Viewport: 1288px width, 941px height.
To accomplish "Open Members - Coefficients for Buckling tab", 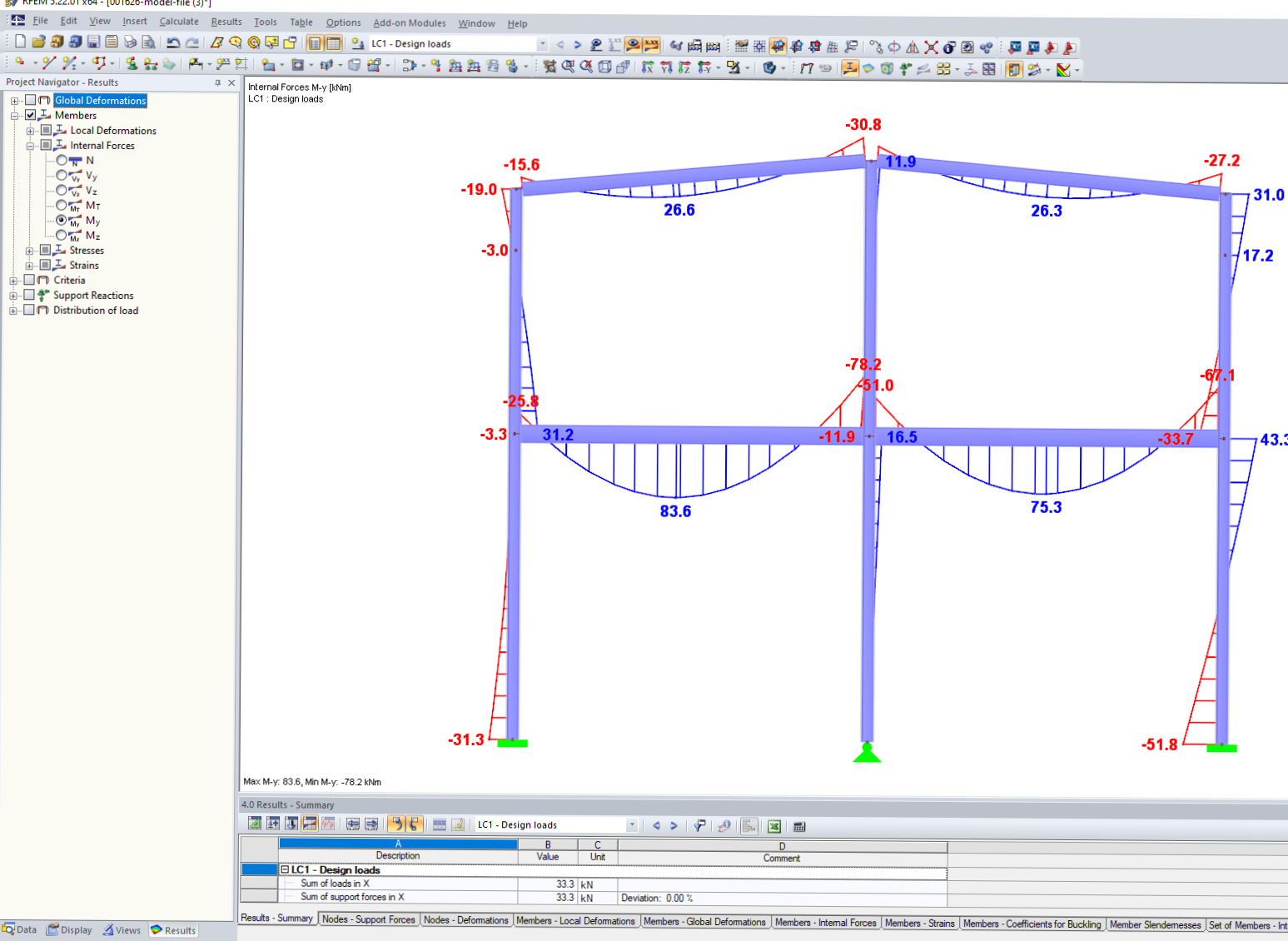I will click(1032, 924).
